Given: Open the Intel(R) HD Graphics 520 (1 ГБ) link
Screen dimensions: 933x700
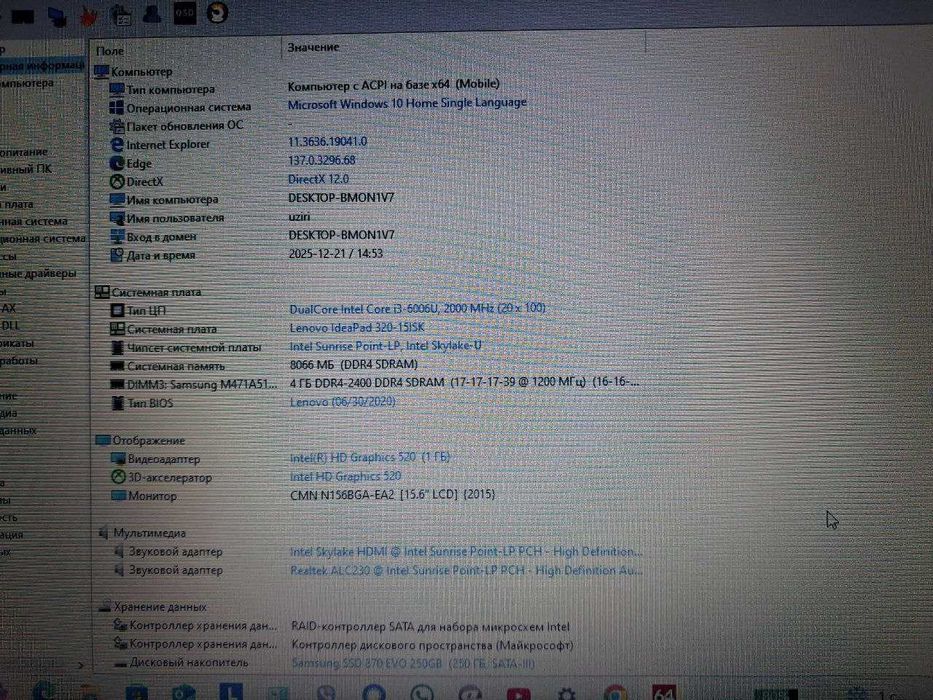Looking at the screenshot, I should [x=370, y=457].
